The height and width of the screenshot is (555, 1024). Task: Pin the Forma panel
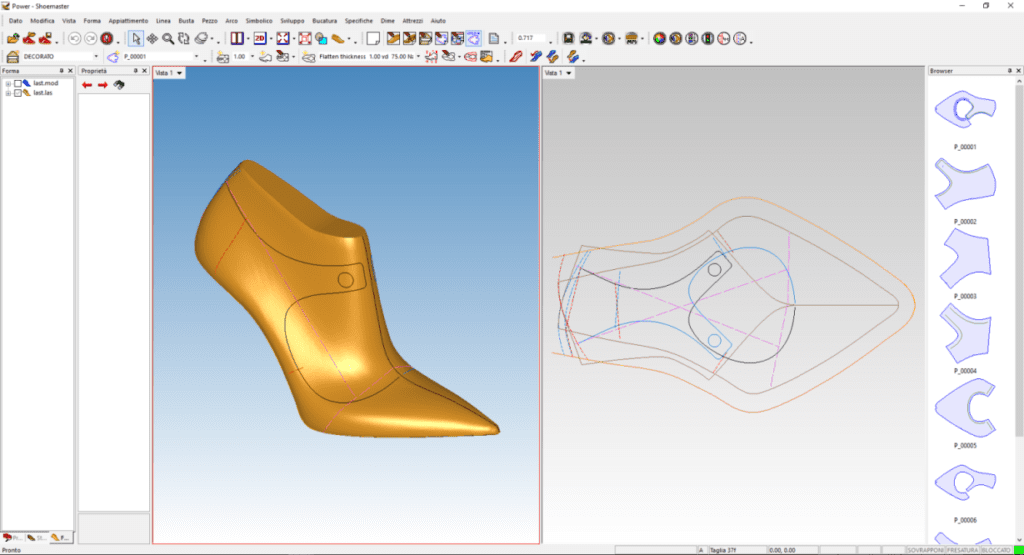tap(61, 71)
